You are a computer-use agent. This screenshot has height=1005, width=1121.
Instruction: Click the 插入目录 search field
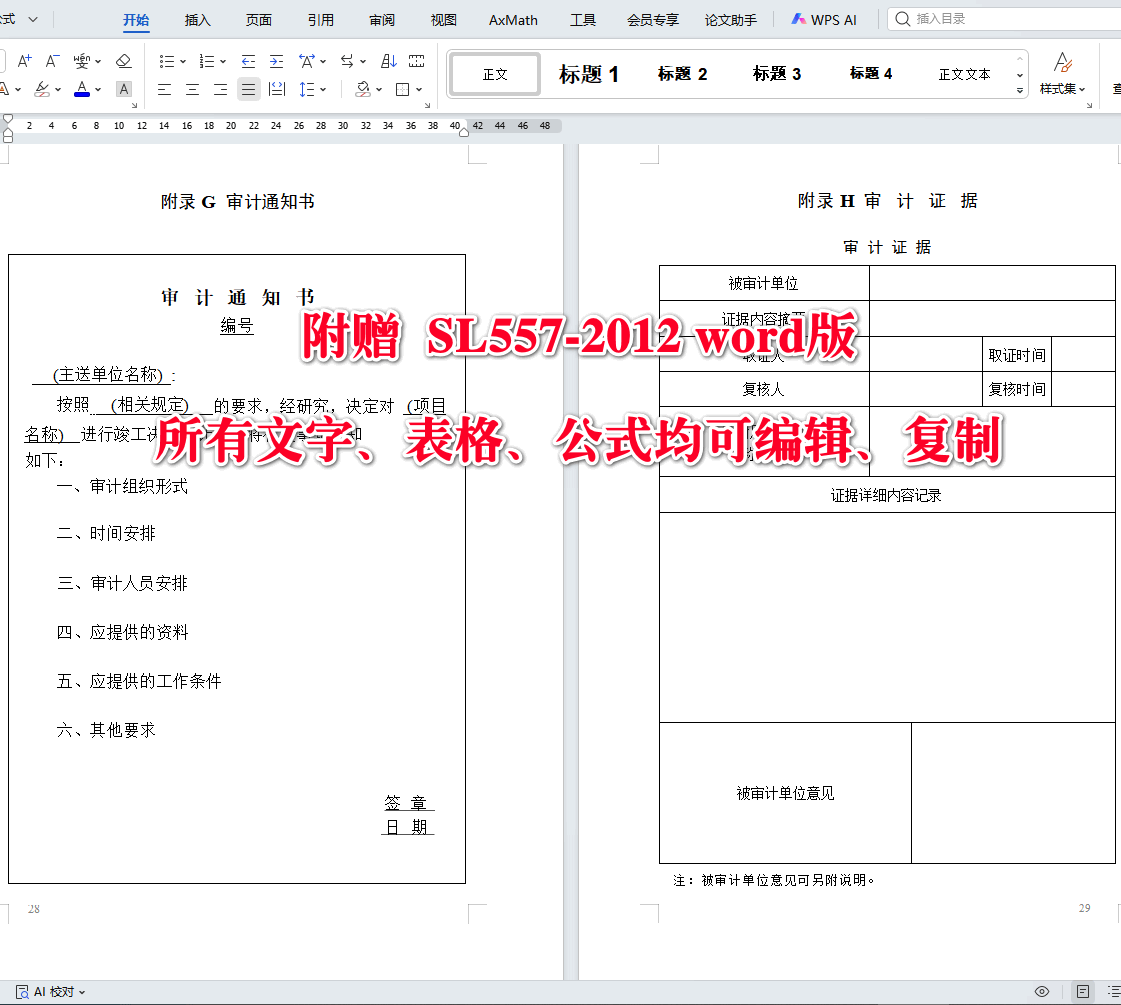(x=1004, y=19)
